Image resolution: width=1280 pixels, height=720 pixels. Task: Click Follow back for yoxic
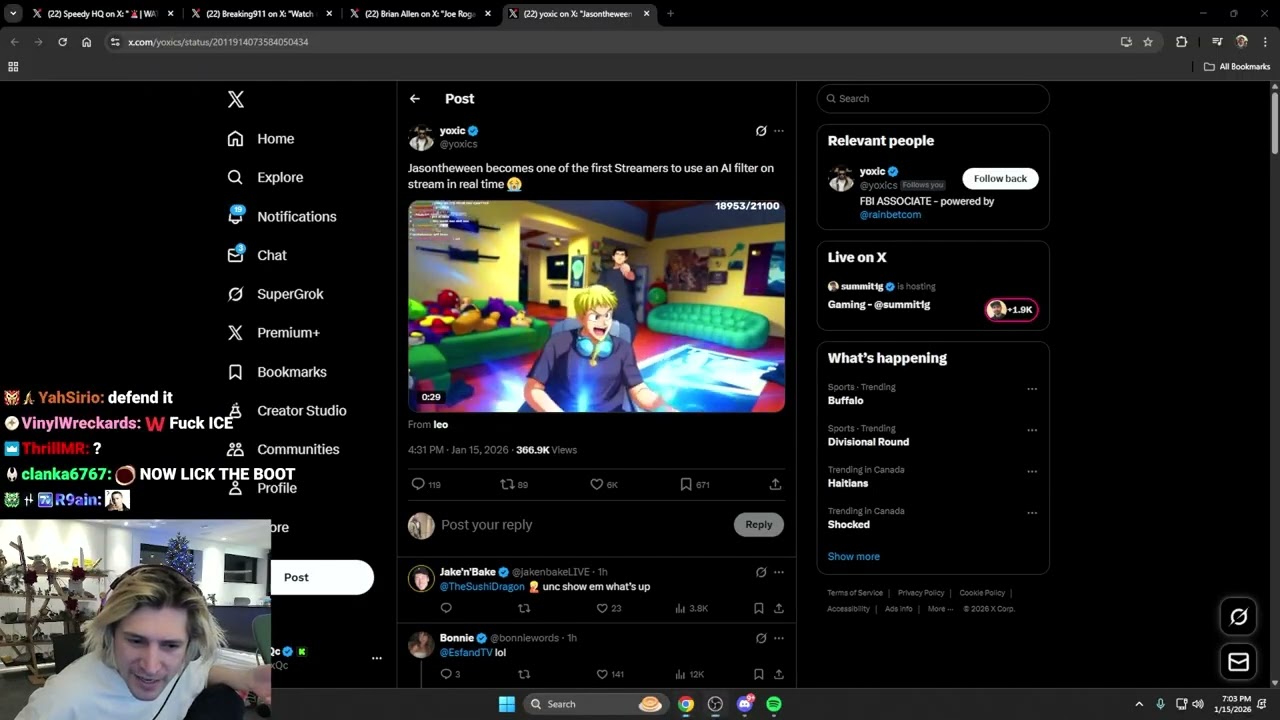[x=1000, y=178]
